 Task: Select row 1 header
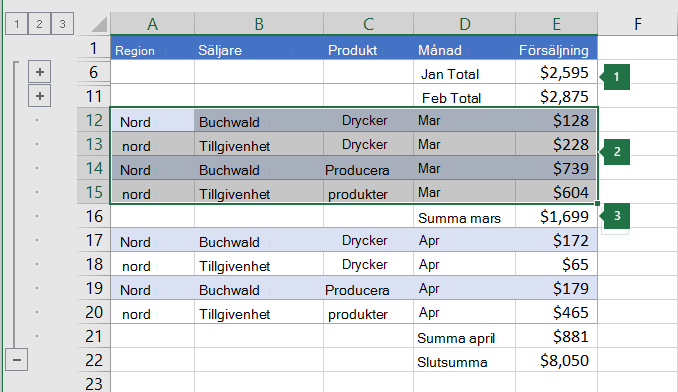tap(93, 48)
